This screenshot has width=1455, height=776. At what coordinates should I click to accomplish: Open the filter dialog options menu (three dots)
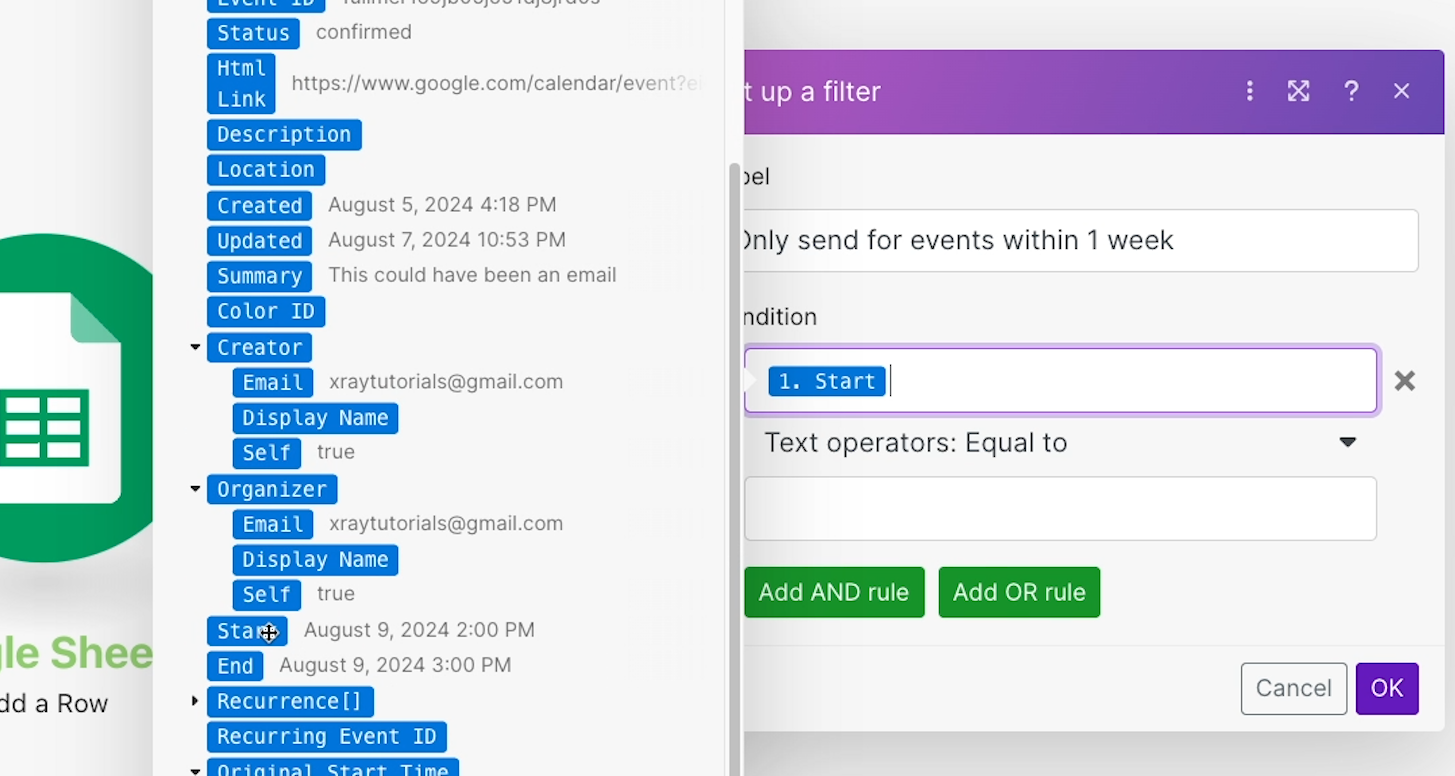click(1249, 91)
